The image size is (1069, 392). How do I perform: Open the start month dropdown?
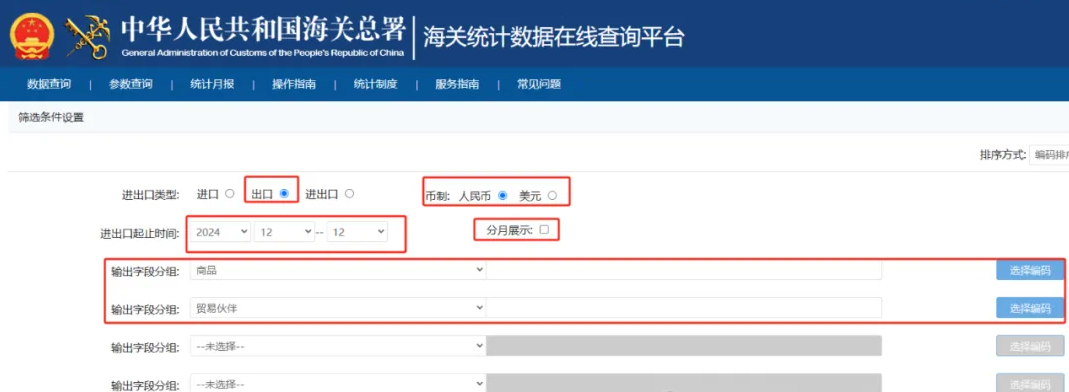[x=284, y=232]
